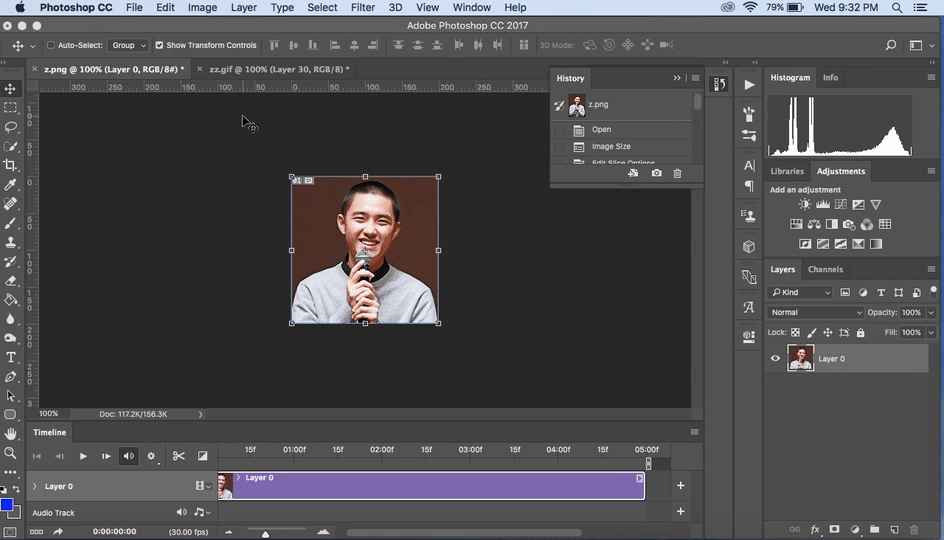944x540 pixels.
Task: Toggle Show Transform Controls checkbox
Action: [159, 45]
